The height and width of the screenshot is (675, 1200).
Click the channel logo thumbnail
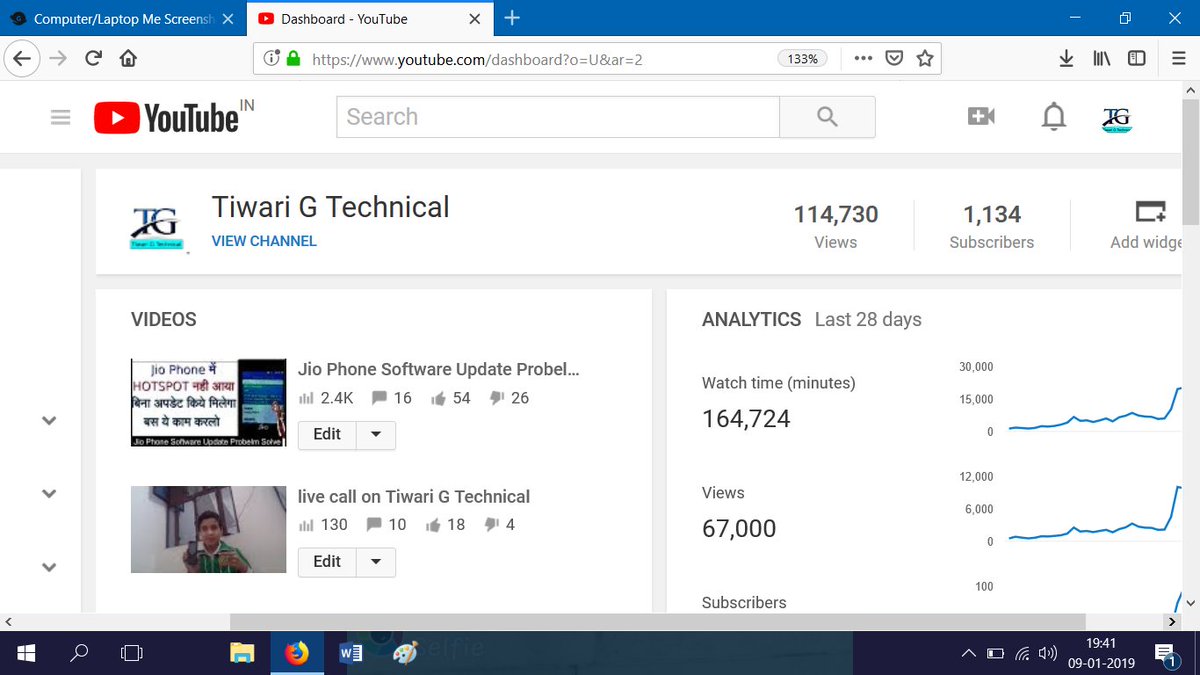[157, 226]
